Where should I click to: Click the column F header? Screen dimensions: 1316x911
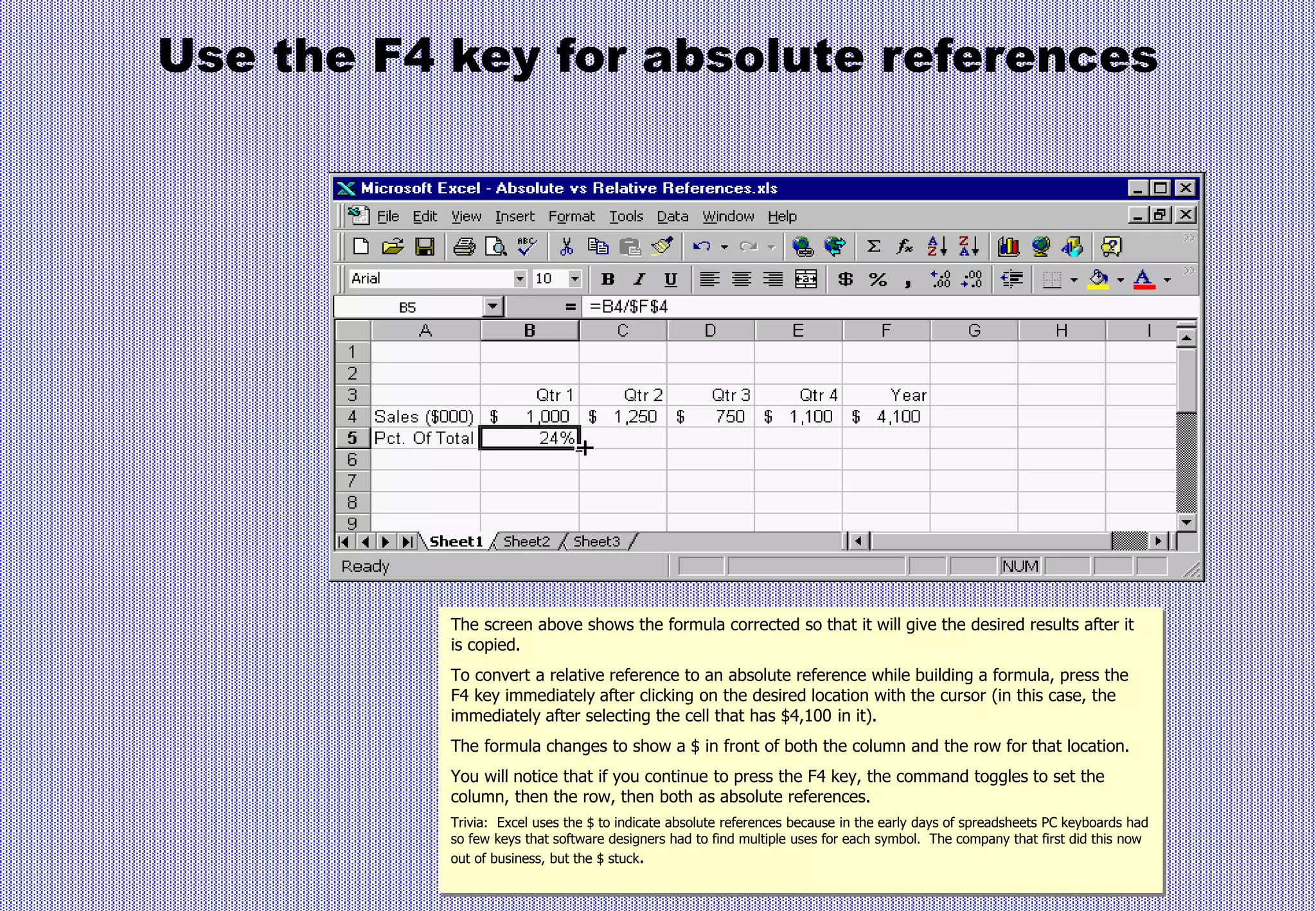[x=885, y=331]
